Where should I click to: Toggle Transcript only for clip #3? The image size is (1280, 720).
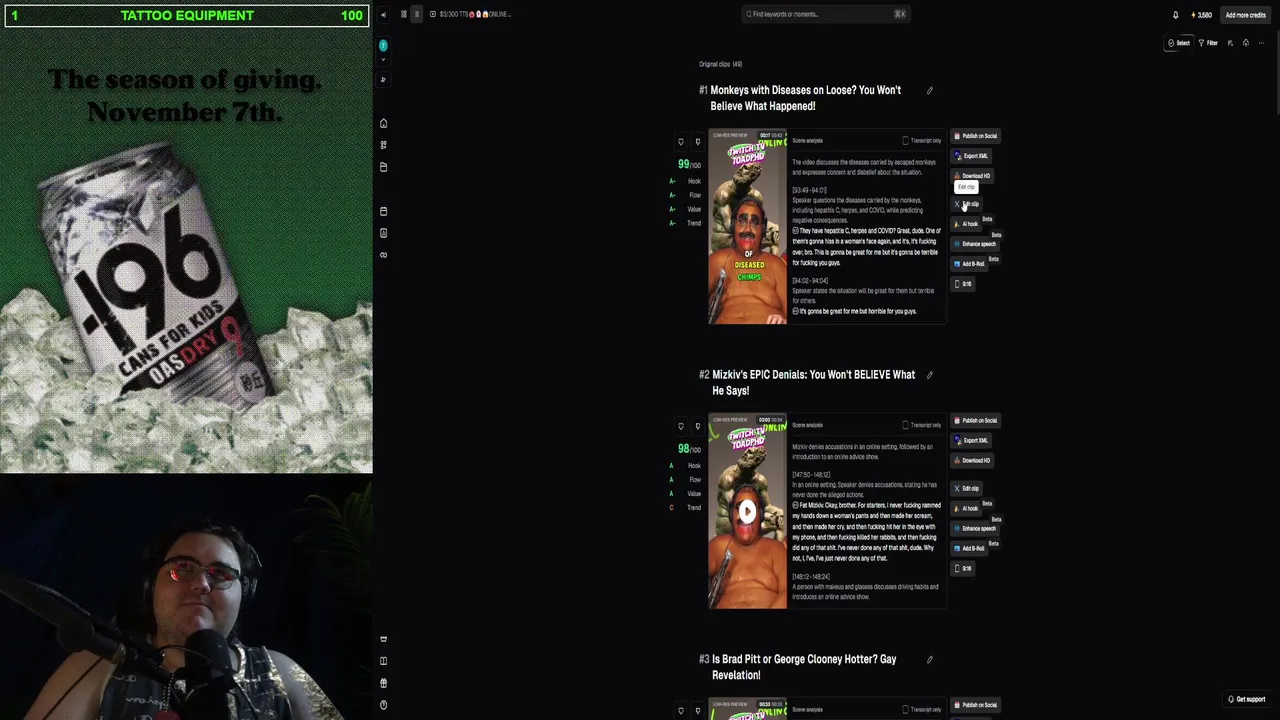coord(922,710)
